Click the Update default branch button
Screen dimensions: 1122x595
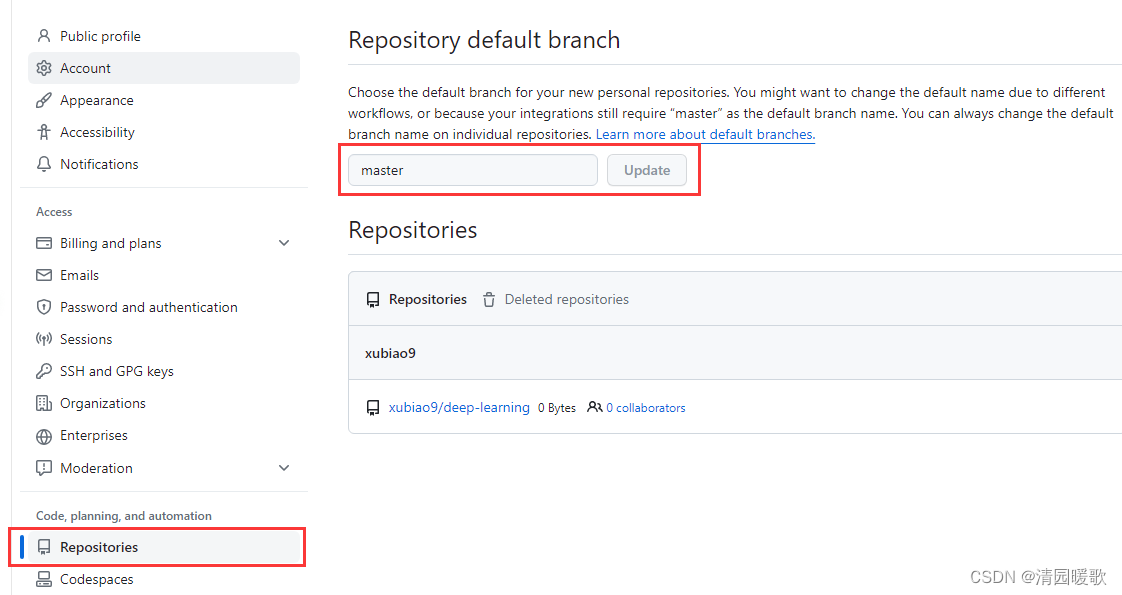pos(647,170)
